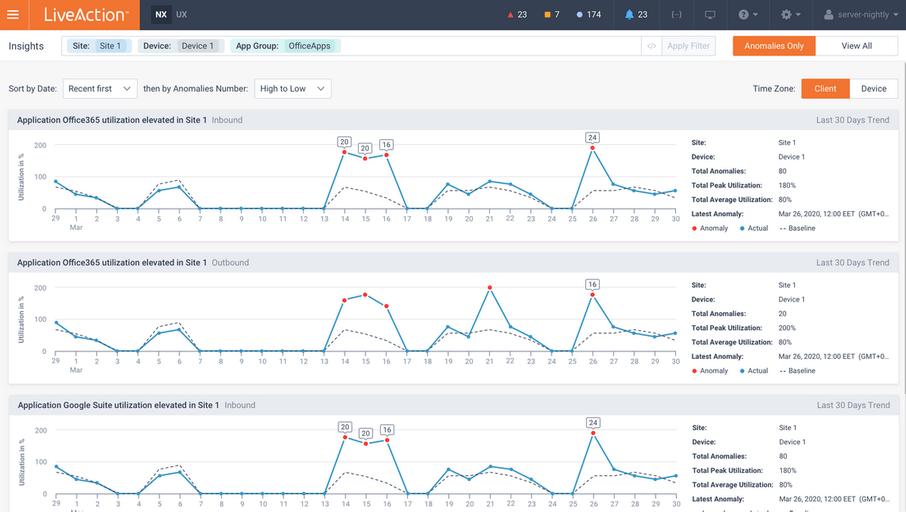Click anomaly label 24 in Google Suite chart
The image size is (906, 512).
593,422
